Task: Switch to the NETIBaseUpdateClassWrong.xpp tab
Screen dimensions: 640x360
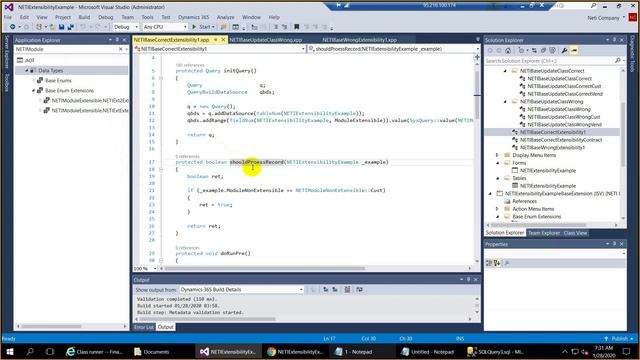Action: (x=266, y=40)
